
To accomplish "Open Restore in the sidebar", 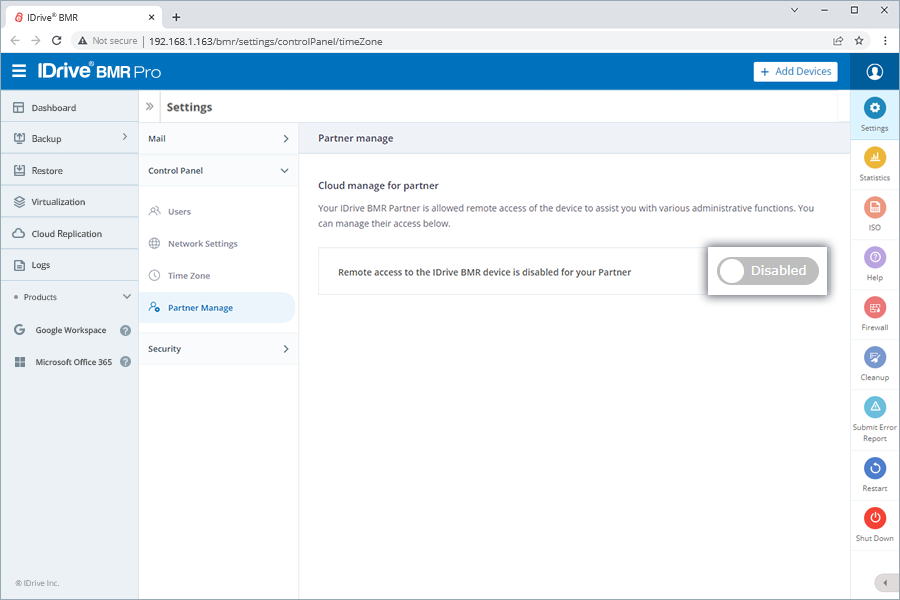I will coord(69,171).
